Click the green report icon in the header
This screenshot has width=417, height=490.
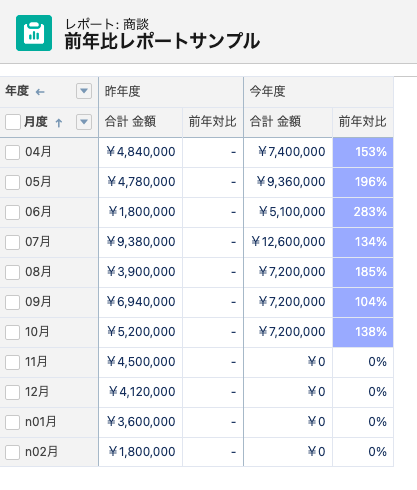click(34, 33)
